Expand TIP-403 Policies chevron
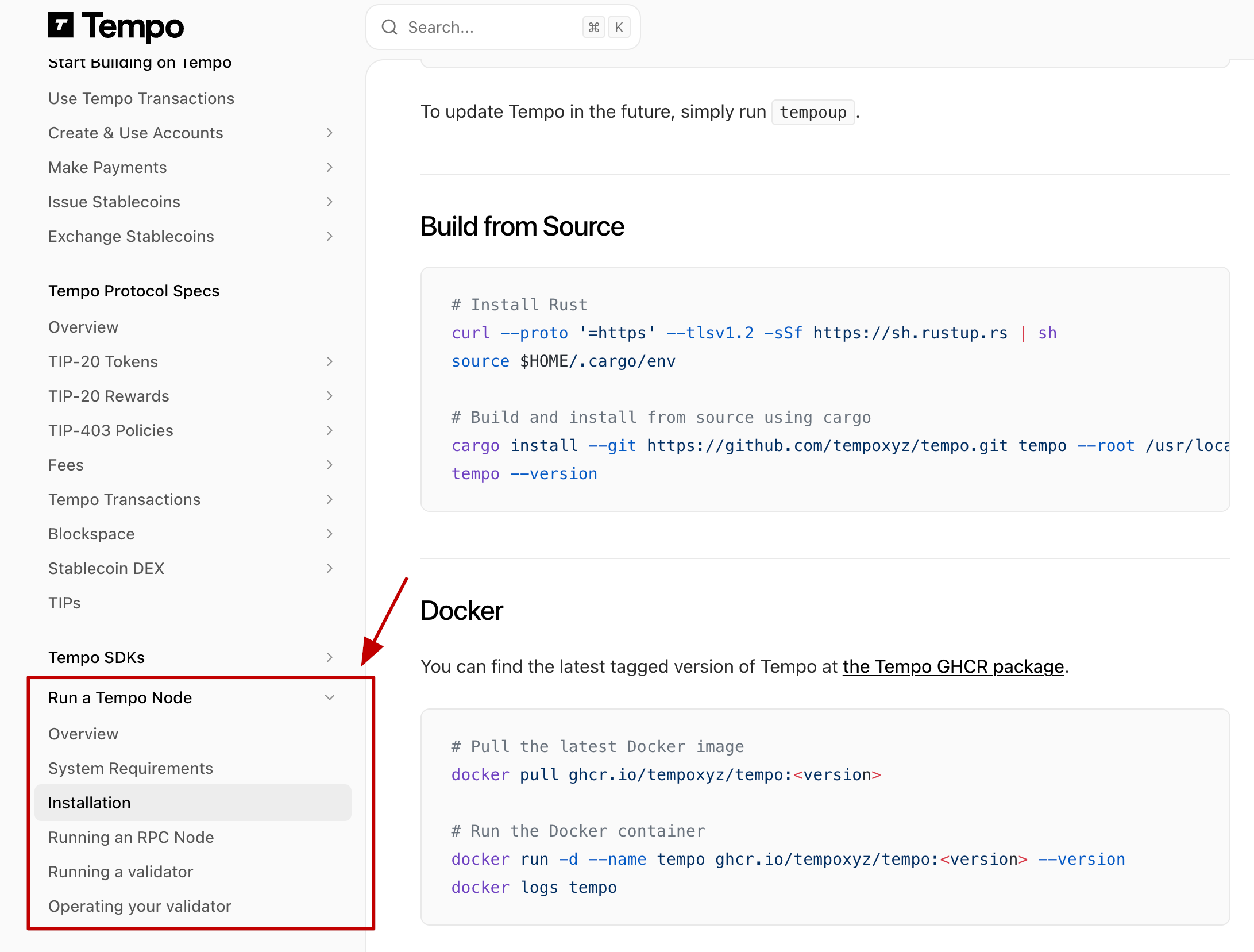Image resolution: width=1254 pixels, height=952 pixels. coord(329,430)
